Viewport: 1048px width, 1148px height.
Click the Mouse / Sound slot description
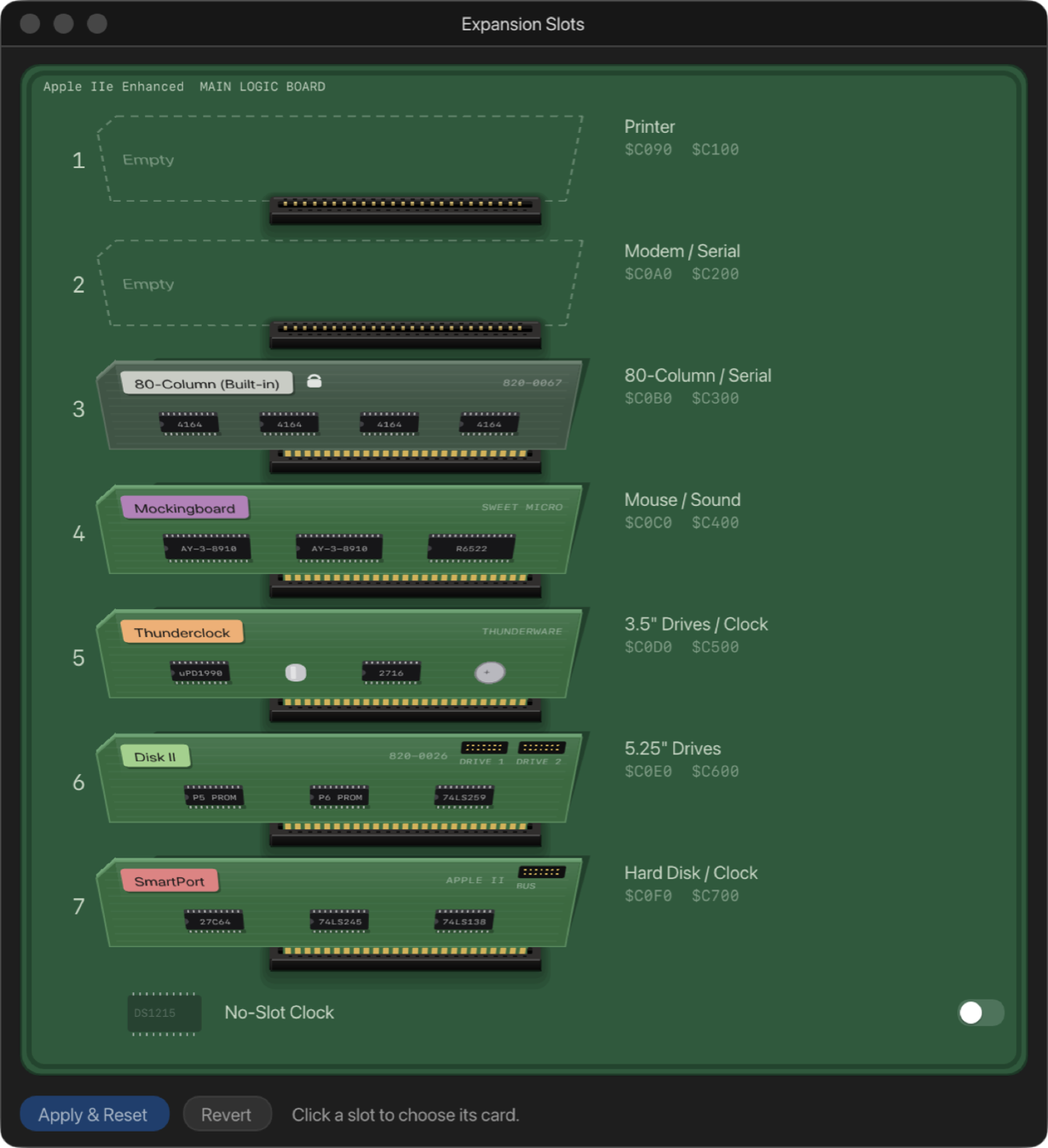click(x=682, y=500)
